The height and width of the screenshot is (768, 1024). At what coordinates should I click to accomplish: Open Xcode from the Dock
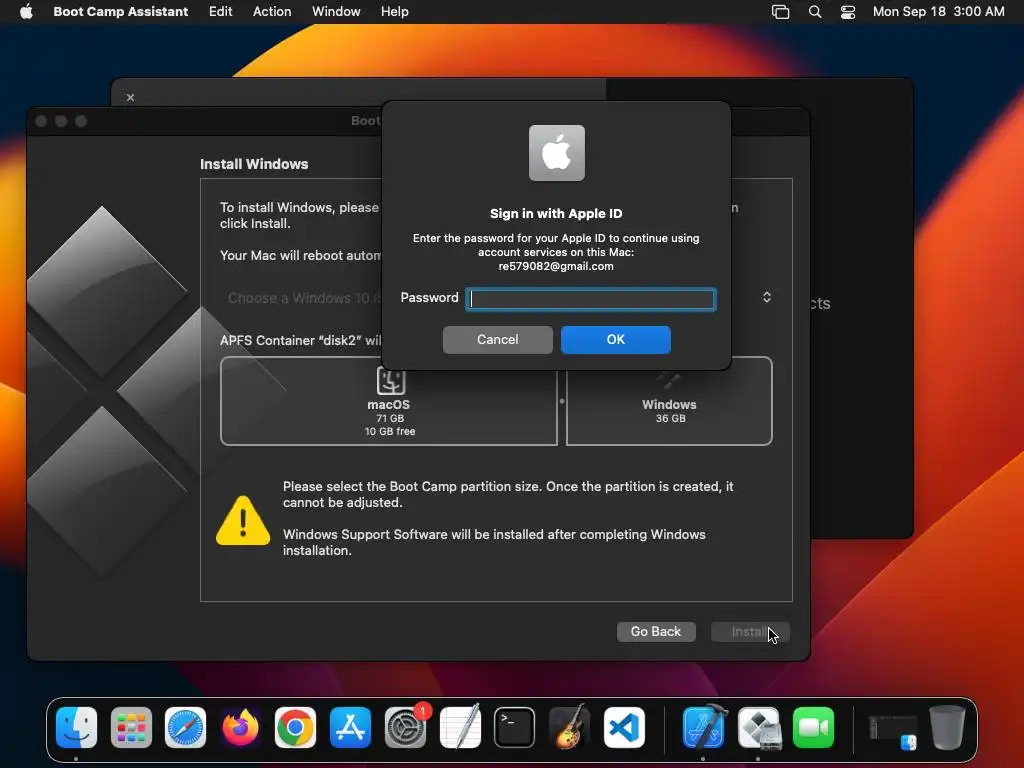[x=704, y=727]
